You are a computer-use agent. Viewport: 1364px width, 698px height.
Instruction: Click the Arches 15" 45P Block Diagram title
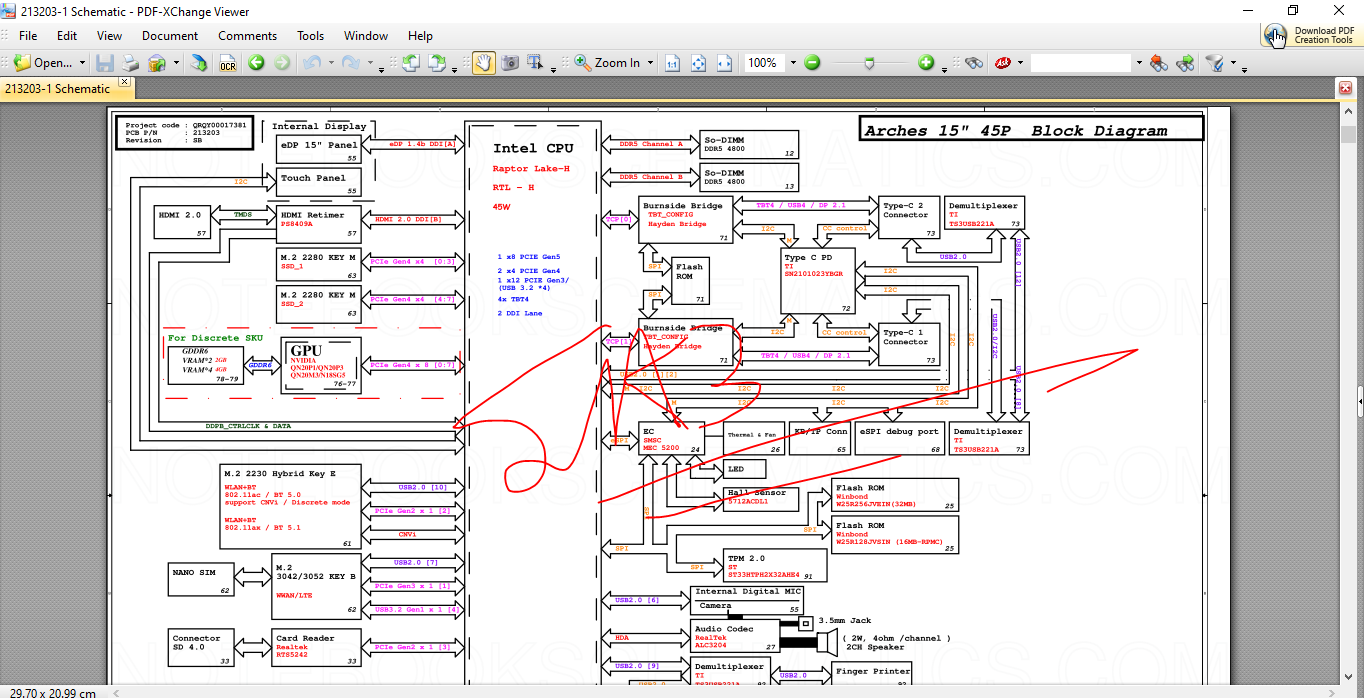1016,131
